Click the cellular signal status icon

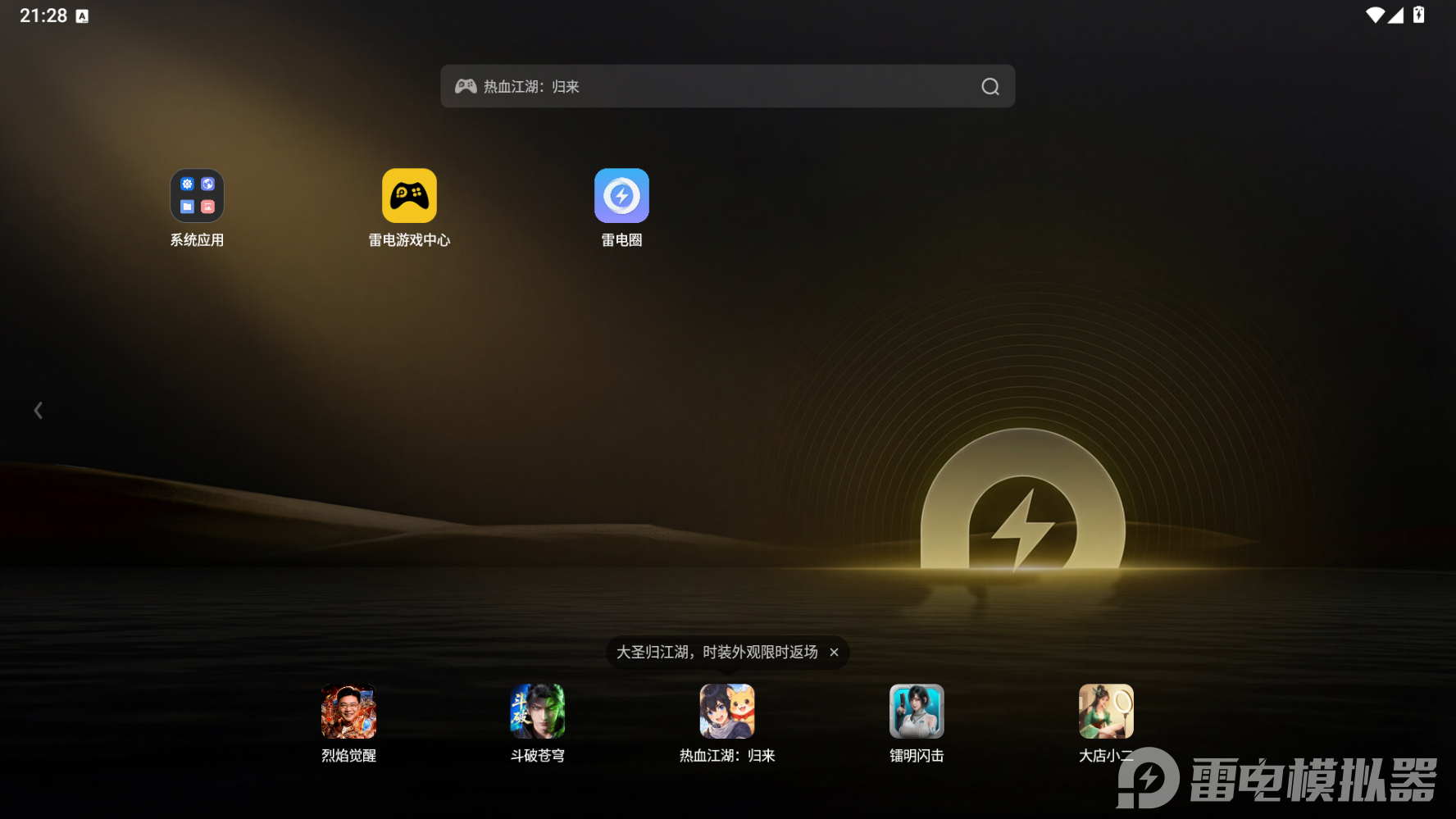click(x=1395, y=16)
